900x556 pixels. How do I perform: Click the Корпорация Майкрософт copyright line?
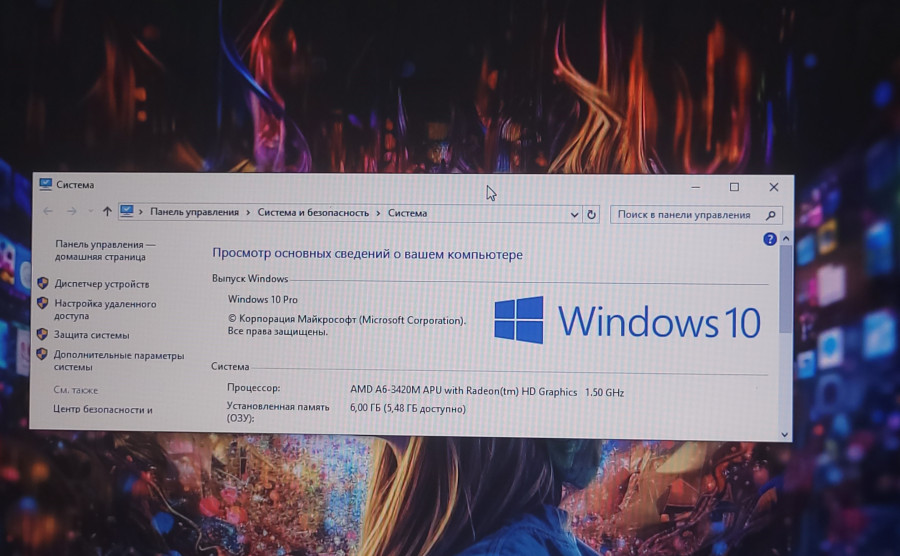pyautogui.click(x=347, y=320)
